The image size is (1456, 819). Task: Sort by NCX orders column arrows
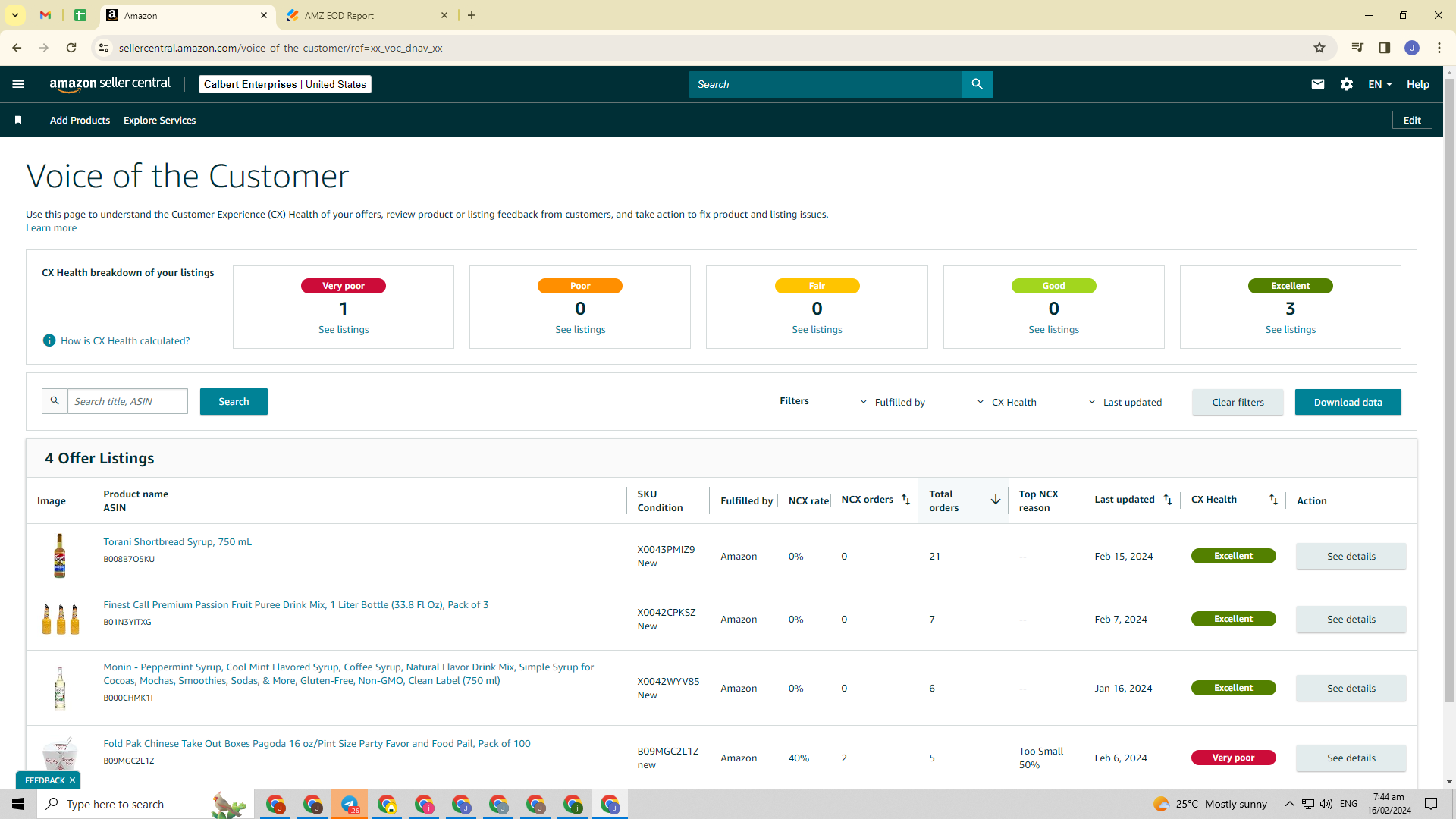(x=905, y=499)
